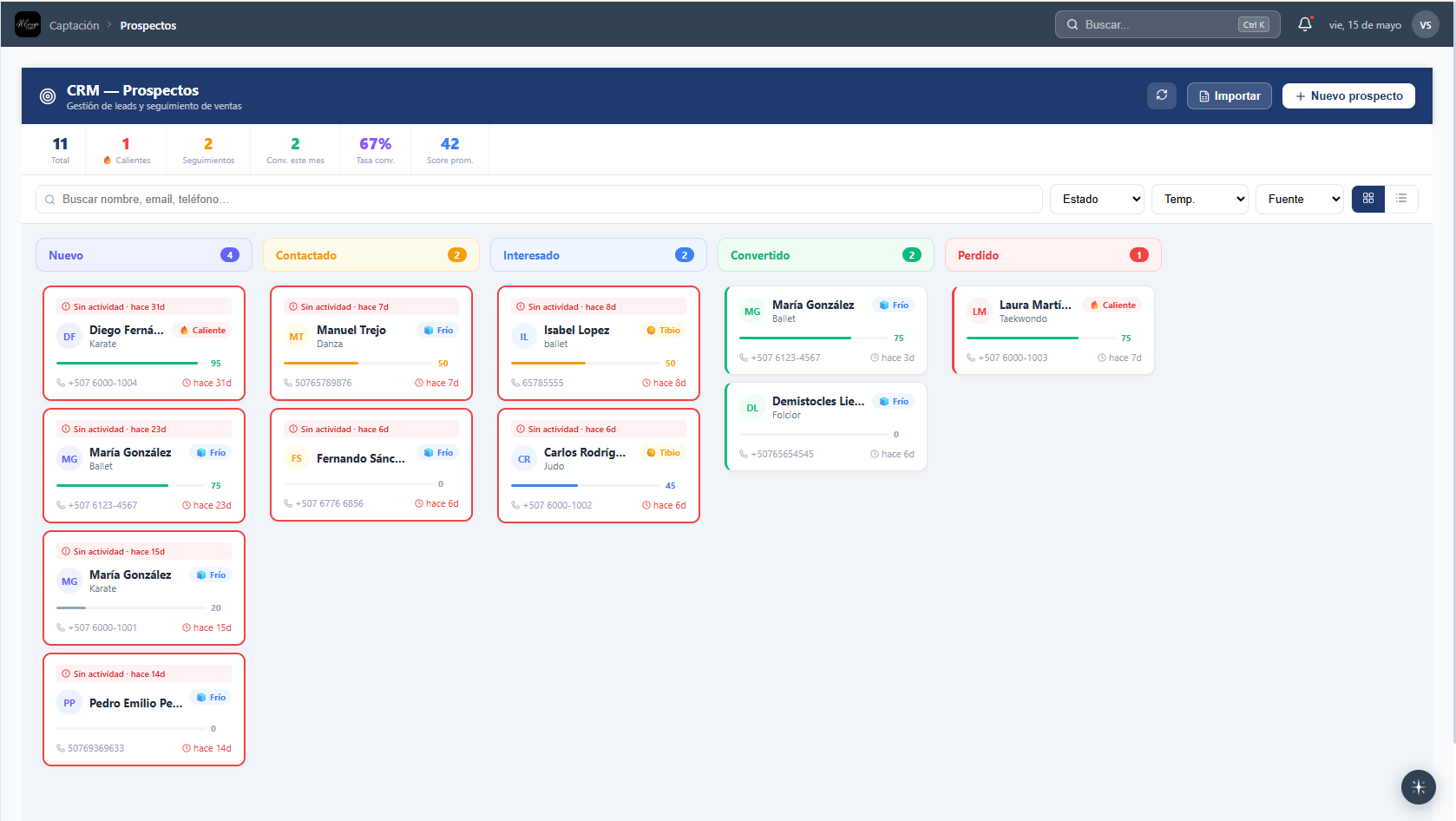Switch to kanban grid view

pos(1368,199)
